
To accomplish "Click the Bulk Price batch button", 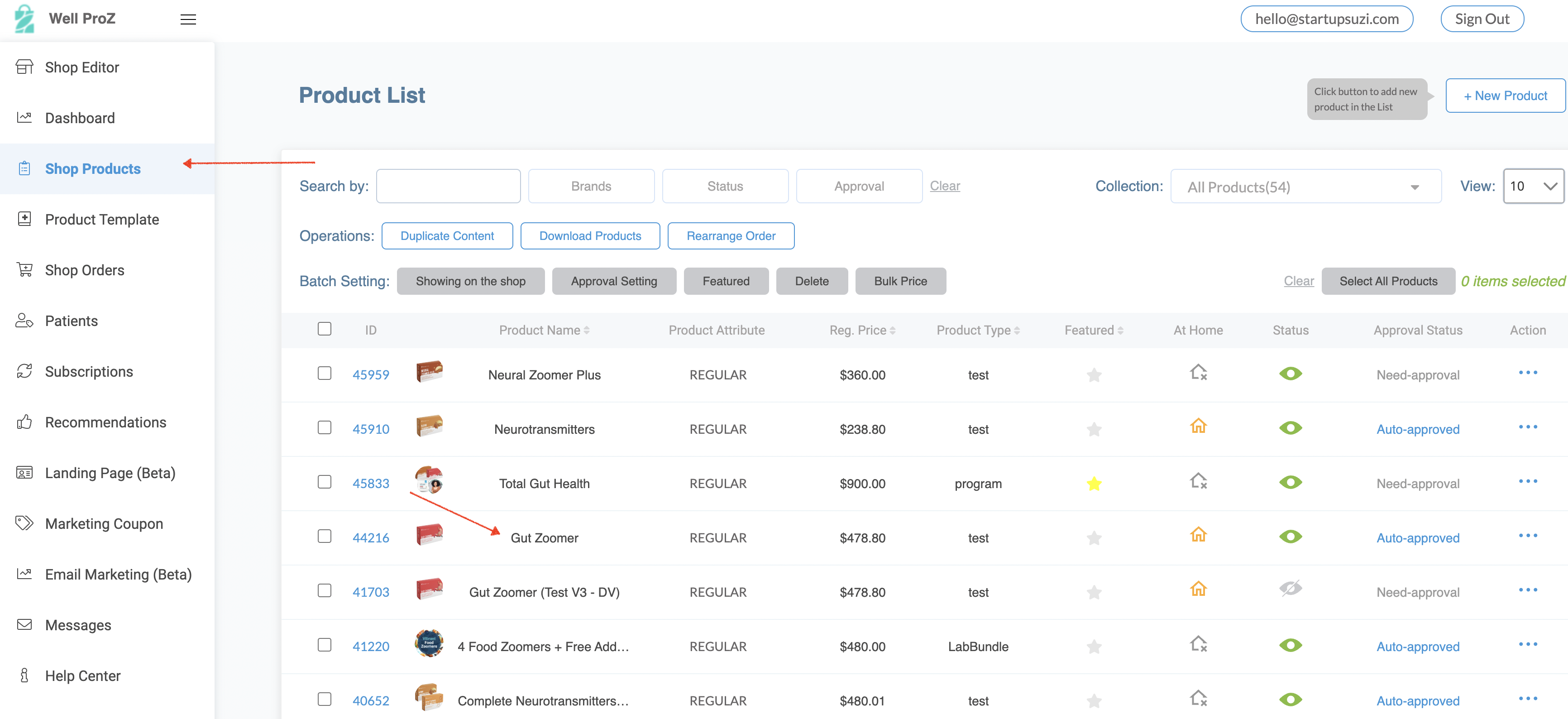I will tap(900, 281).
